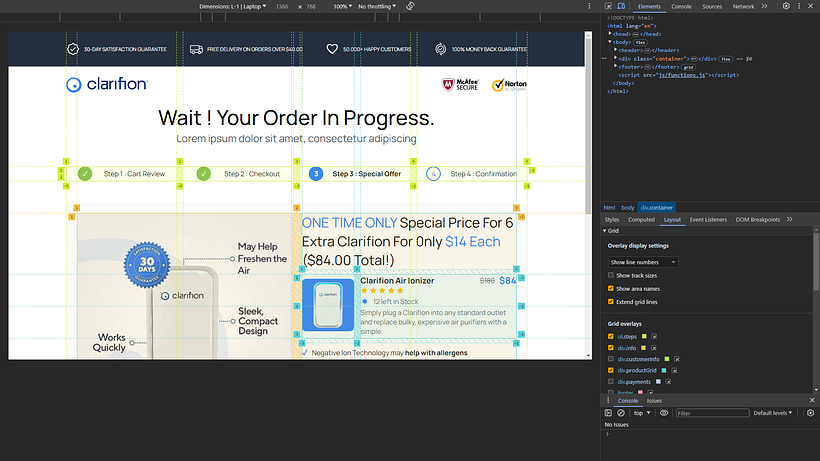Open console settings gear
Image resolution: width=820 pixels, height=461 pixels.
click(x=811, y=413)
